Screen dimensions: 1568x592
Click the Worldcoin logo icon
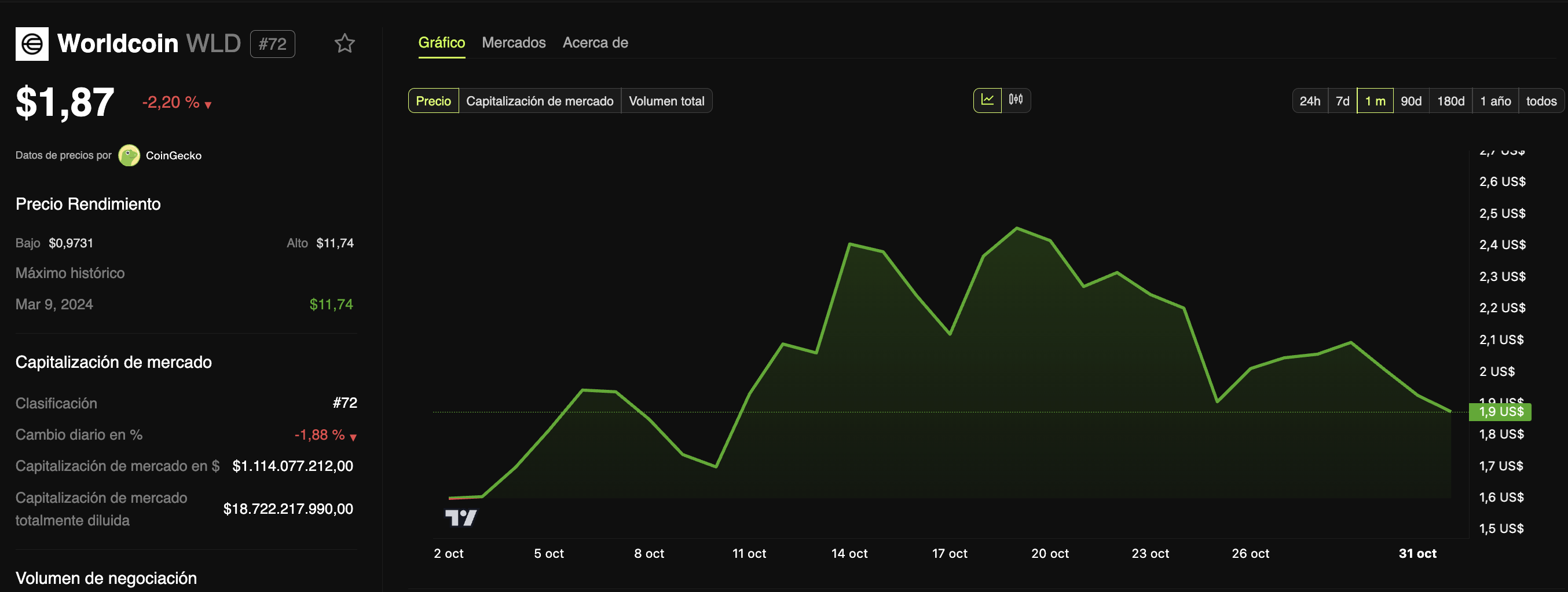pos(32,44)
